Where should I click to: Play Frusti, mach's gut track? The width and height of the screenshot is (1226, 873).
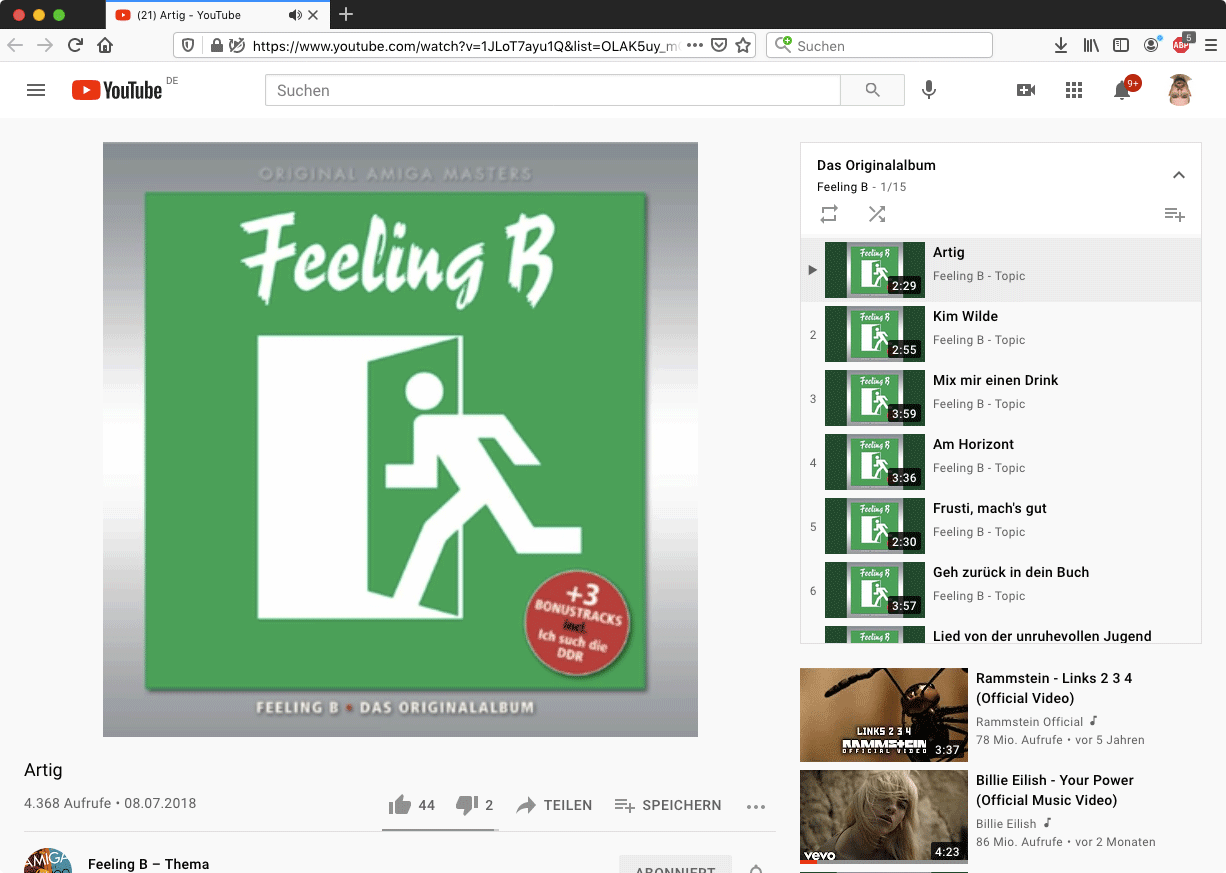pyautogui.click(x=1001, y=526)
